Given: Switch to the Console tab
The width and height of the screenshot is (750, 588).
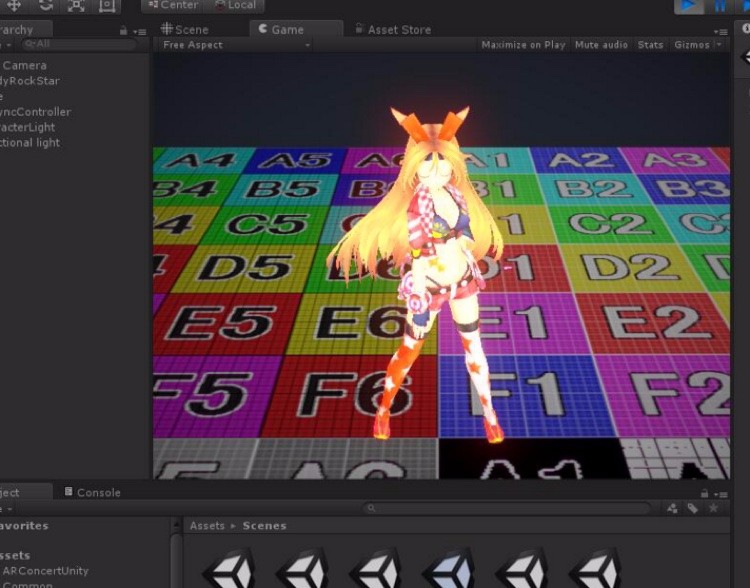Looking at the screenshot, I should point(93,492).
